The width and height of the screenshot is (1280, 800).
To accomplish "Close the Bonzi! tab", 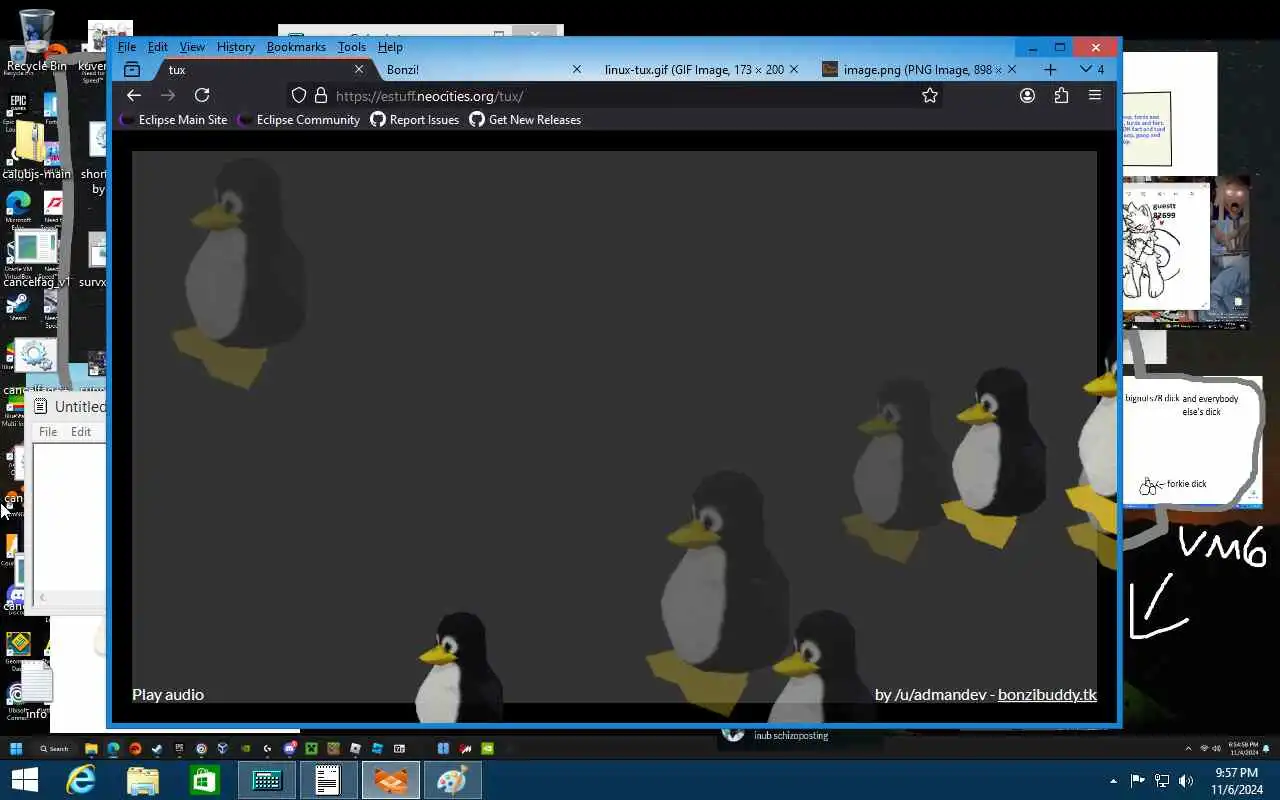I will click(577, 69).
